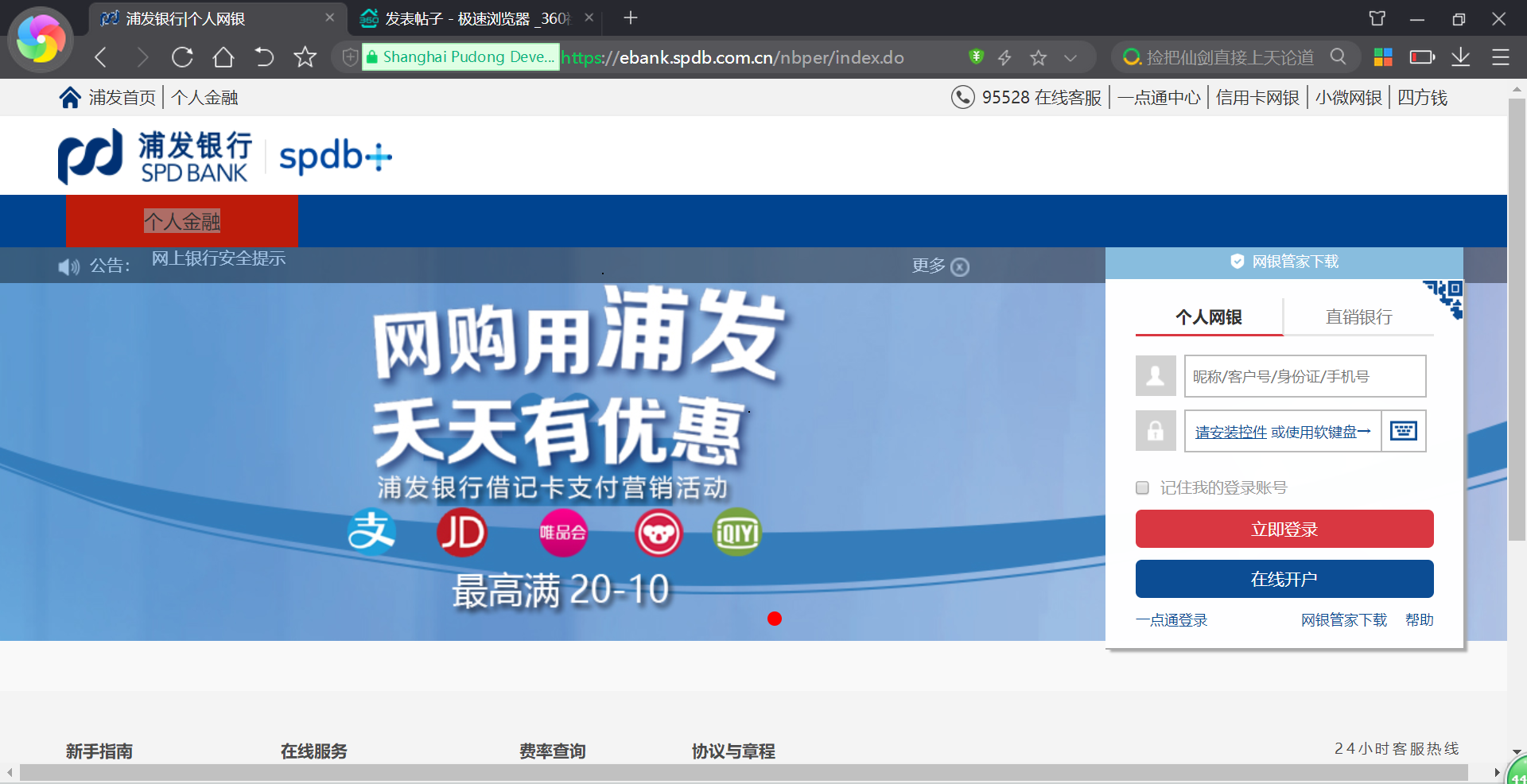Click the skin shirt icon in title bar
The image size is (1527, 784).
(x=1377, y=18)
